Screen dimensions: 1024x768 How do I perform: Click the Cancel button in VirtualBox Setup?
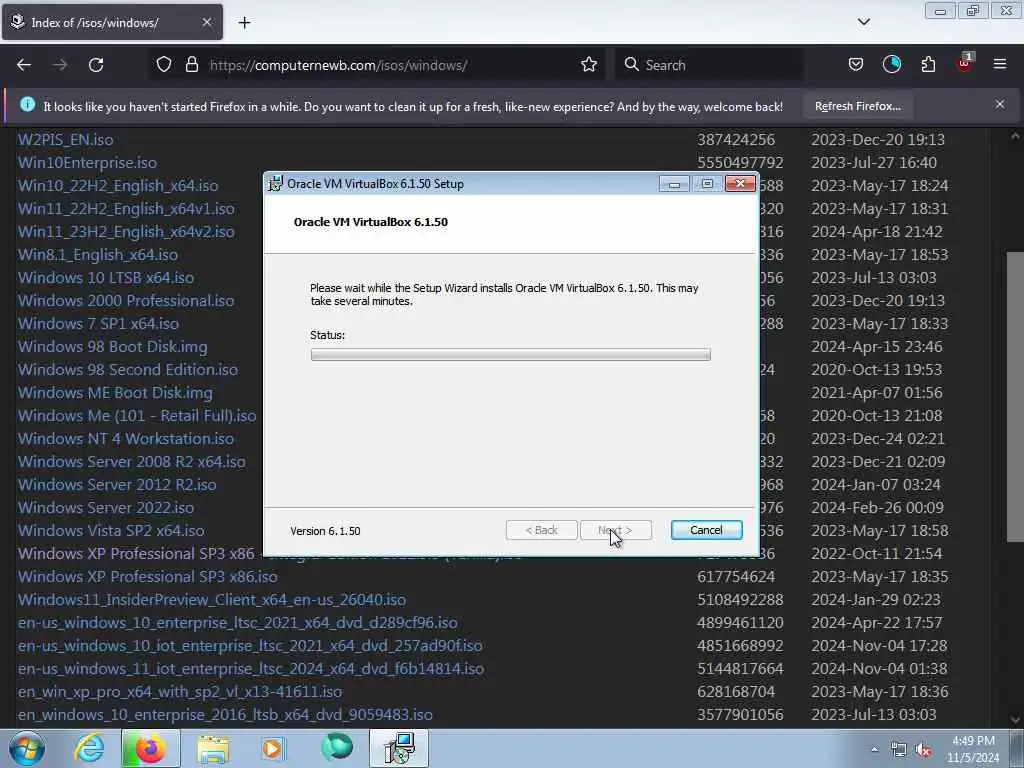(706, 530)
